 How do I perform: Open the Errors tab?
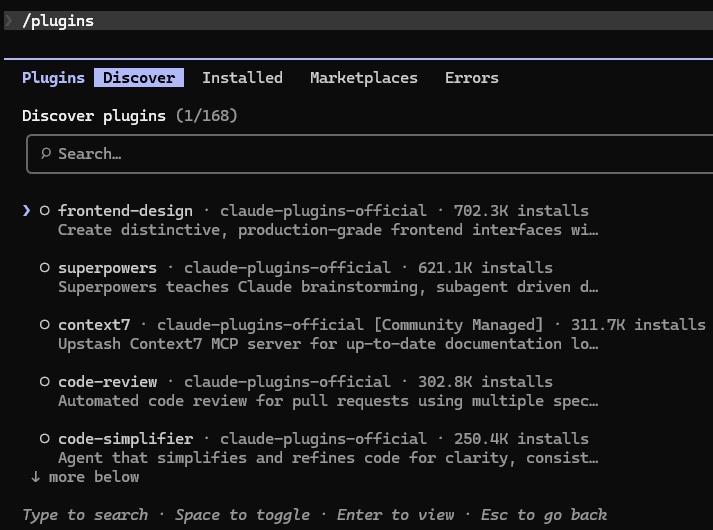click(x=472, y=78)
